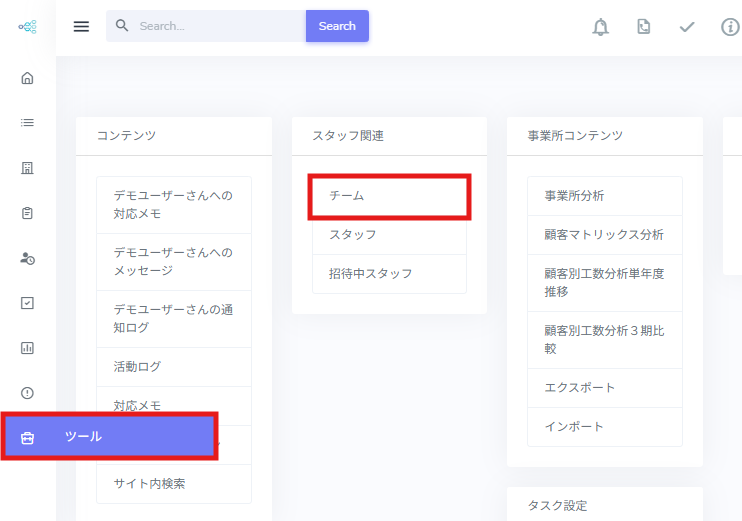The height and width of the screenshot is (521, 742).
Task: Open the clipboard icon in sidebar
Action: pos(28,212)
